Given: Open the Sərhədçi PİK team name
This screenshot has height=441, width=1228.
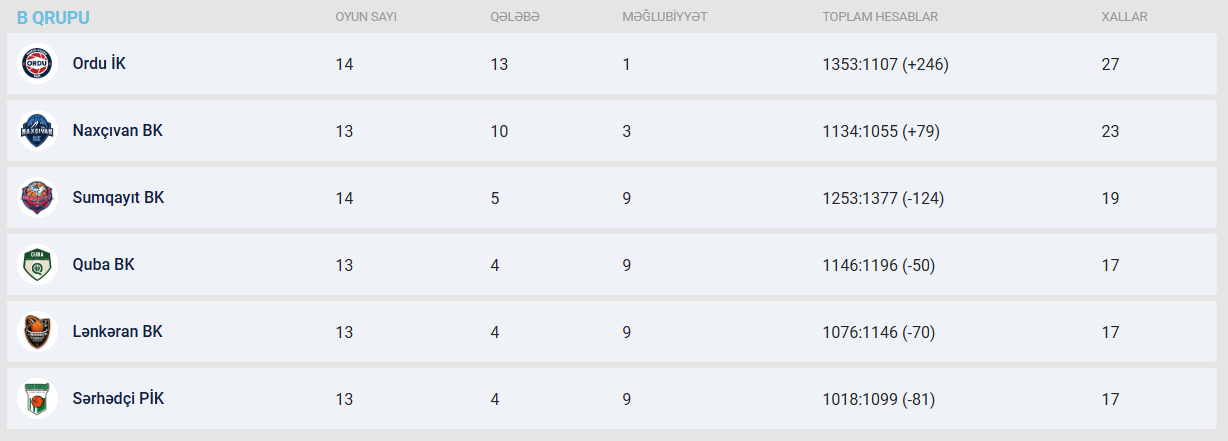Looking at the screenshot, I should [x=118, y=399].
